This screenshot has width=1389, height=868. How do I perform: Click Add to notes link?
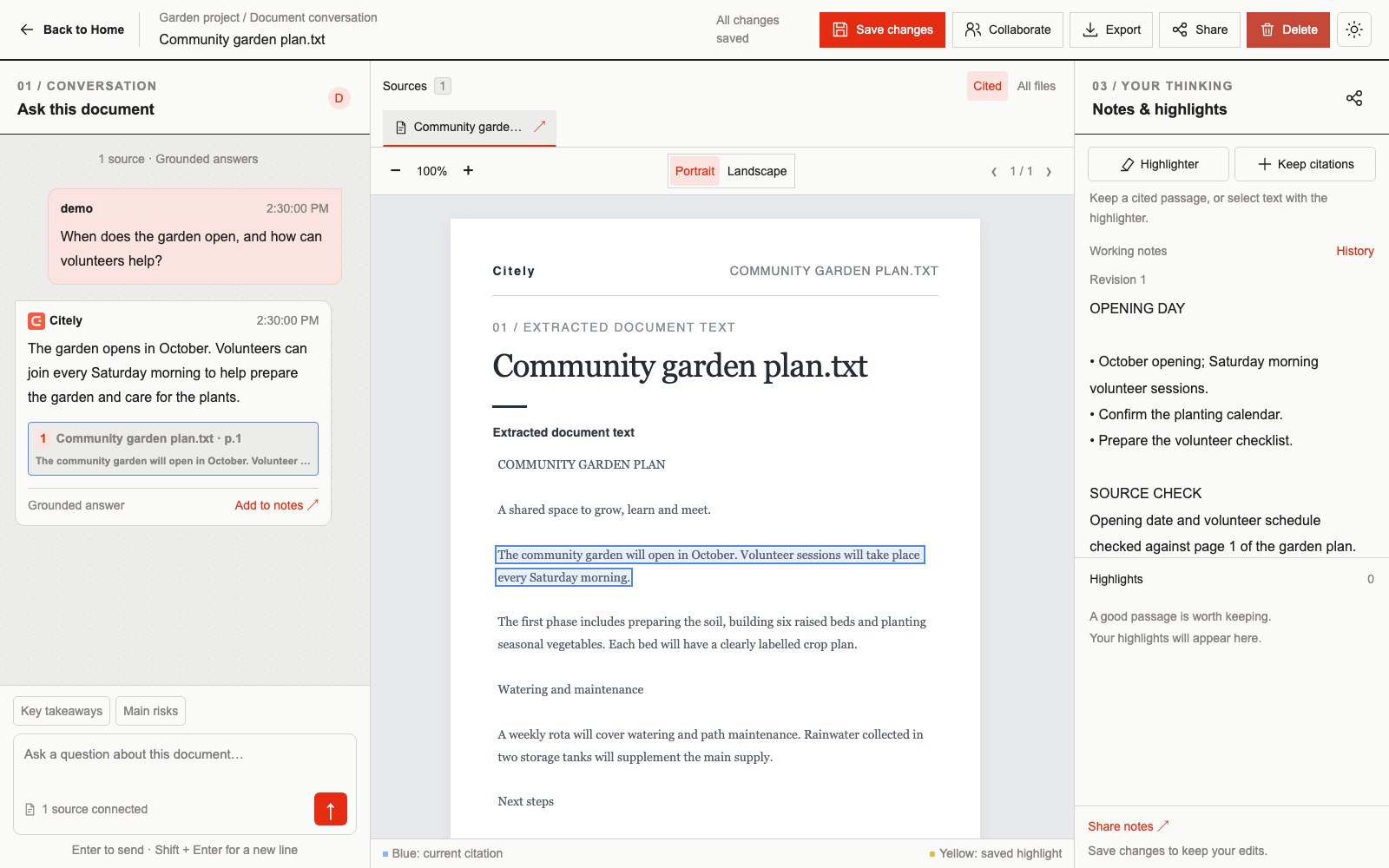click(x=276, y=505)
